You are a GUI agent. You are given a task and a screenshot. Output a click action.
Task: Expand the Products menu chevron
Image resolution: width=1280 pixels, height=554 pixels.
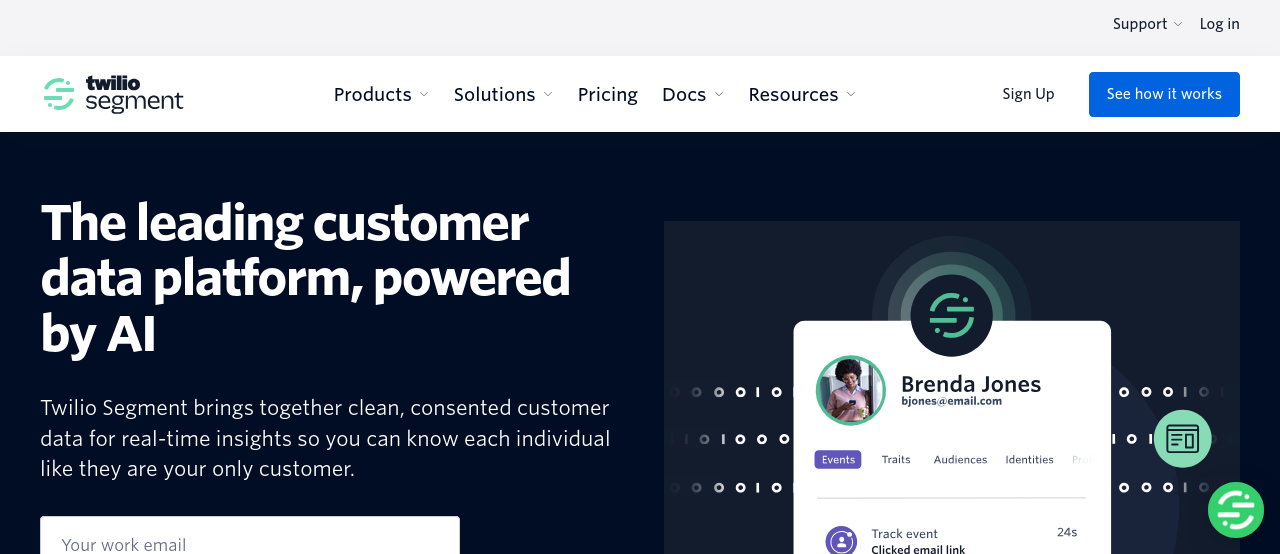pos(424,95)
